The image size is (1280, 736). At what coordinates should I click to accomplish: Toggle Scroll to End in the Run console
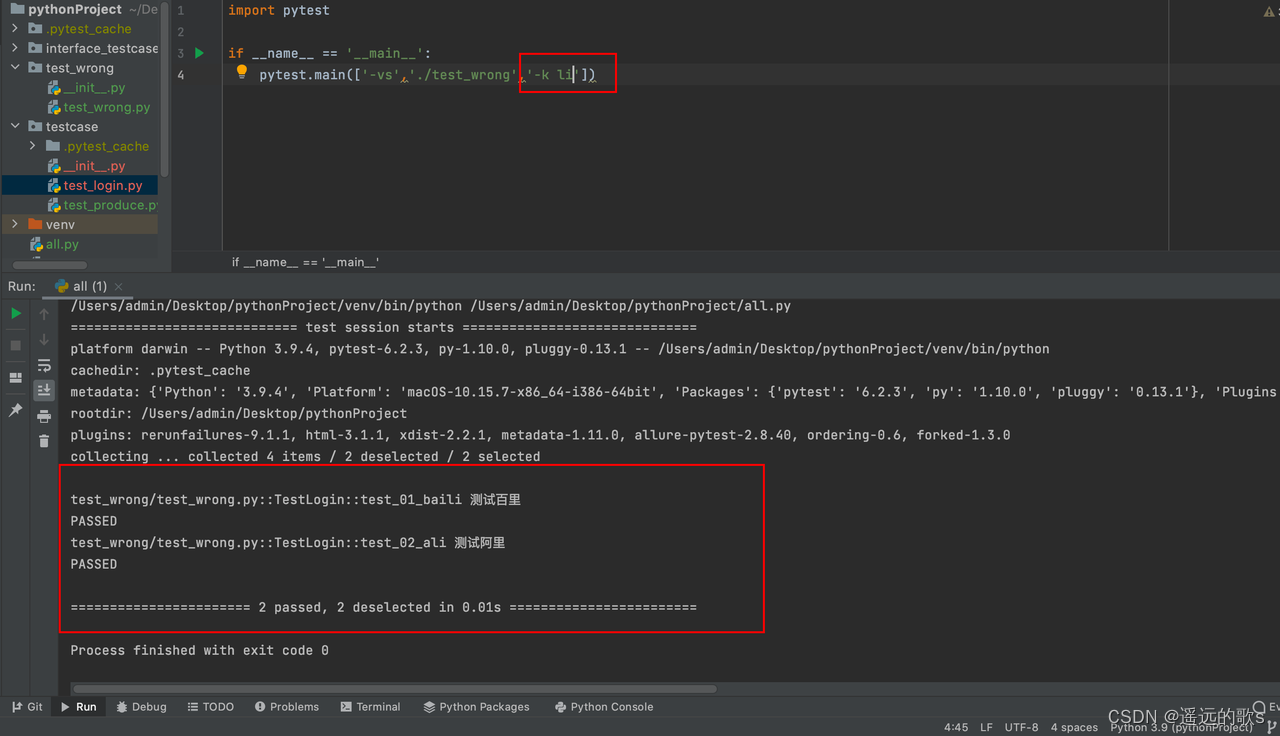(x=44, y=390)
